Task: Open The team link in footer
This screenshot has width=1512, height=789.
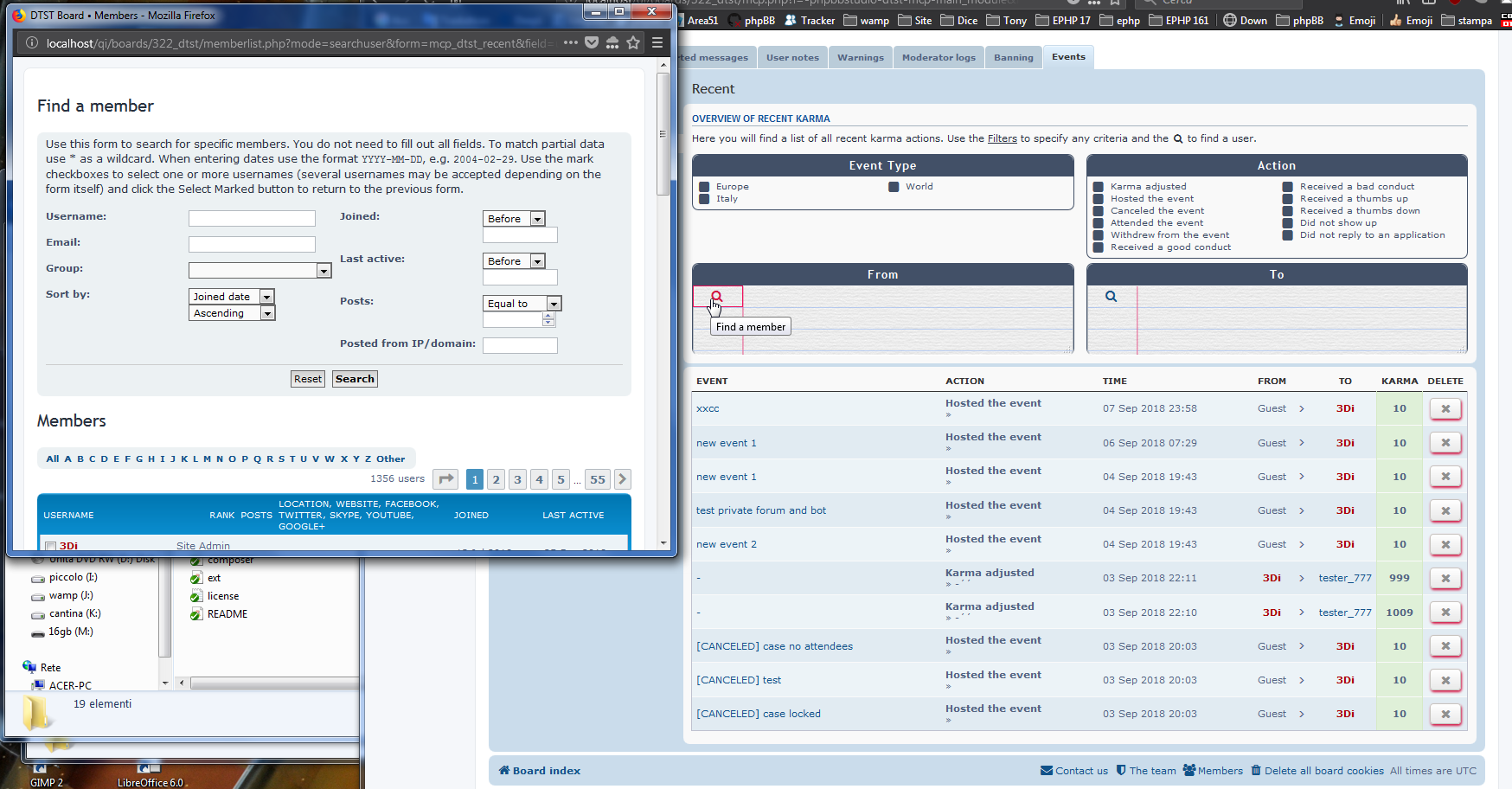Action: pyautogui.click(x=1146, y=771)
